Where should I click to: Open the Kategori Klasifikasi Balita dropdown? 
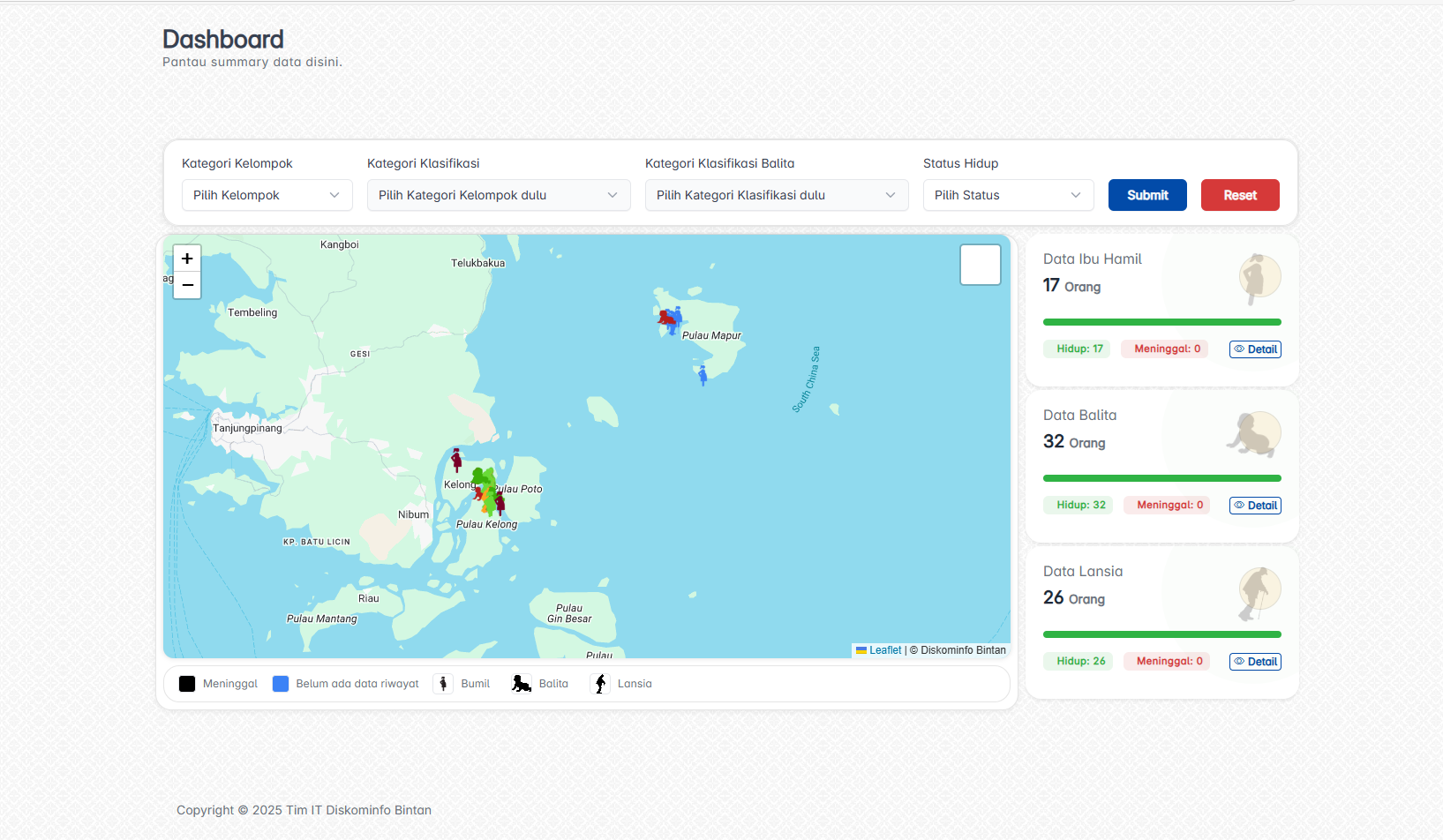pos(776,195)
